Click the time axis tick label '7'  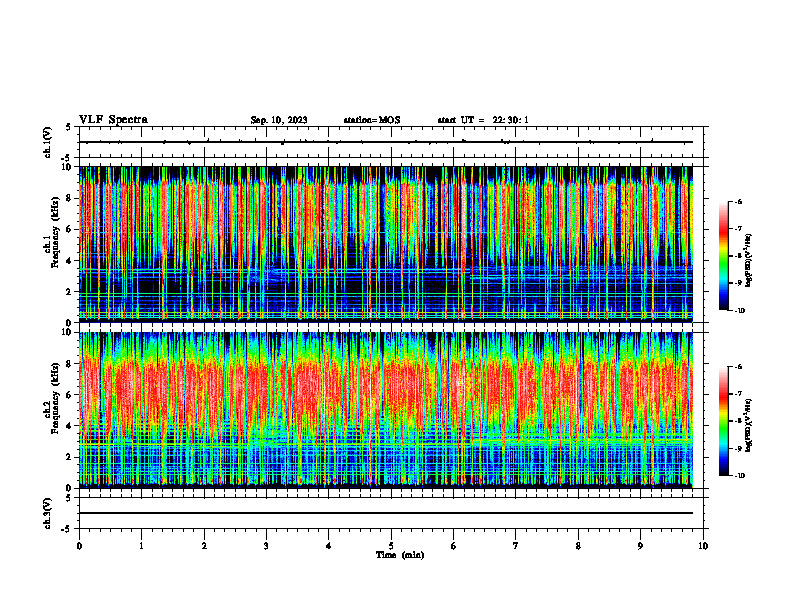(x=516, y=546)
